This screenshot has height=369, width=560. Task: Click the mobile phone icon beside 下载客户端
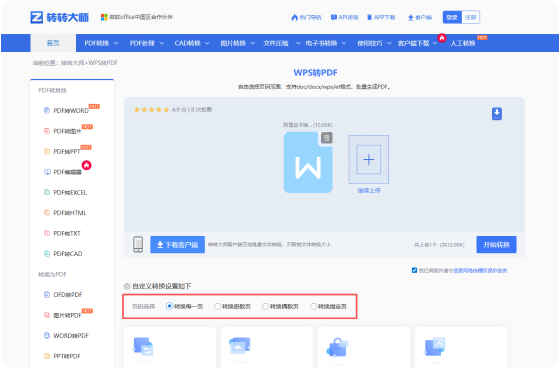coord(138,245)
